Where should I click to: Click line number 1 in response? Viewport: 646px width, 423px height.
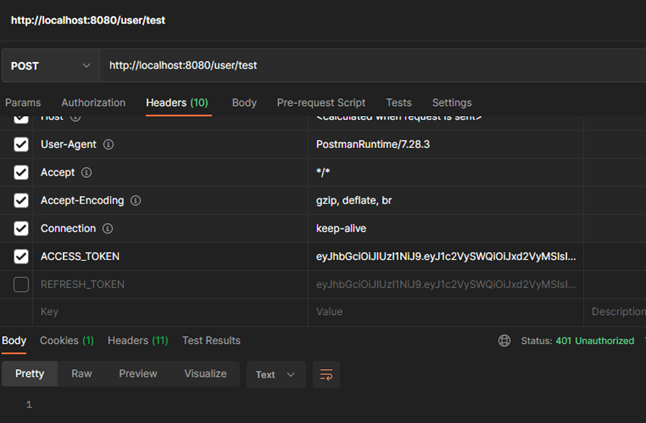tap(29, 404)
